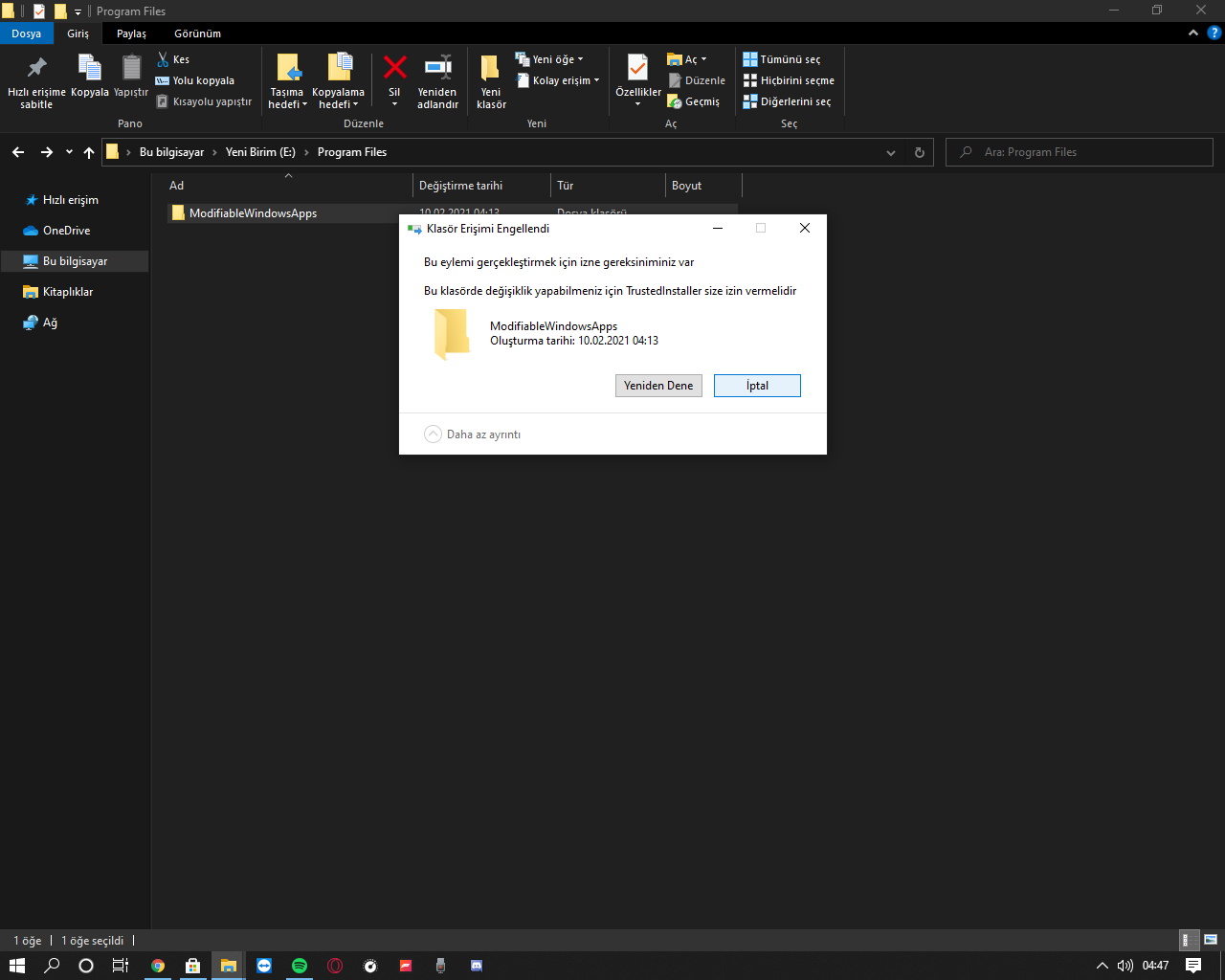Viewport: 1225px width, 980px height.
Task: Click the Ara: Program Files search box
Action: pyautogui.click(x=1079, y=152)
